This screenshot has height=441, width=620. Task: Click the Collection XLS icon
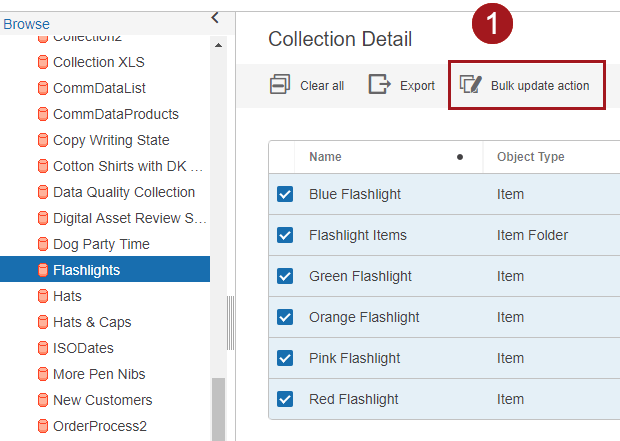[43, 62]
